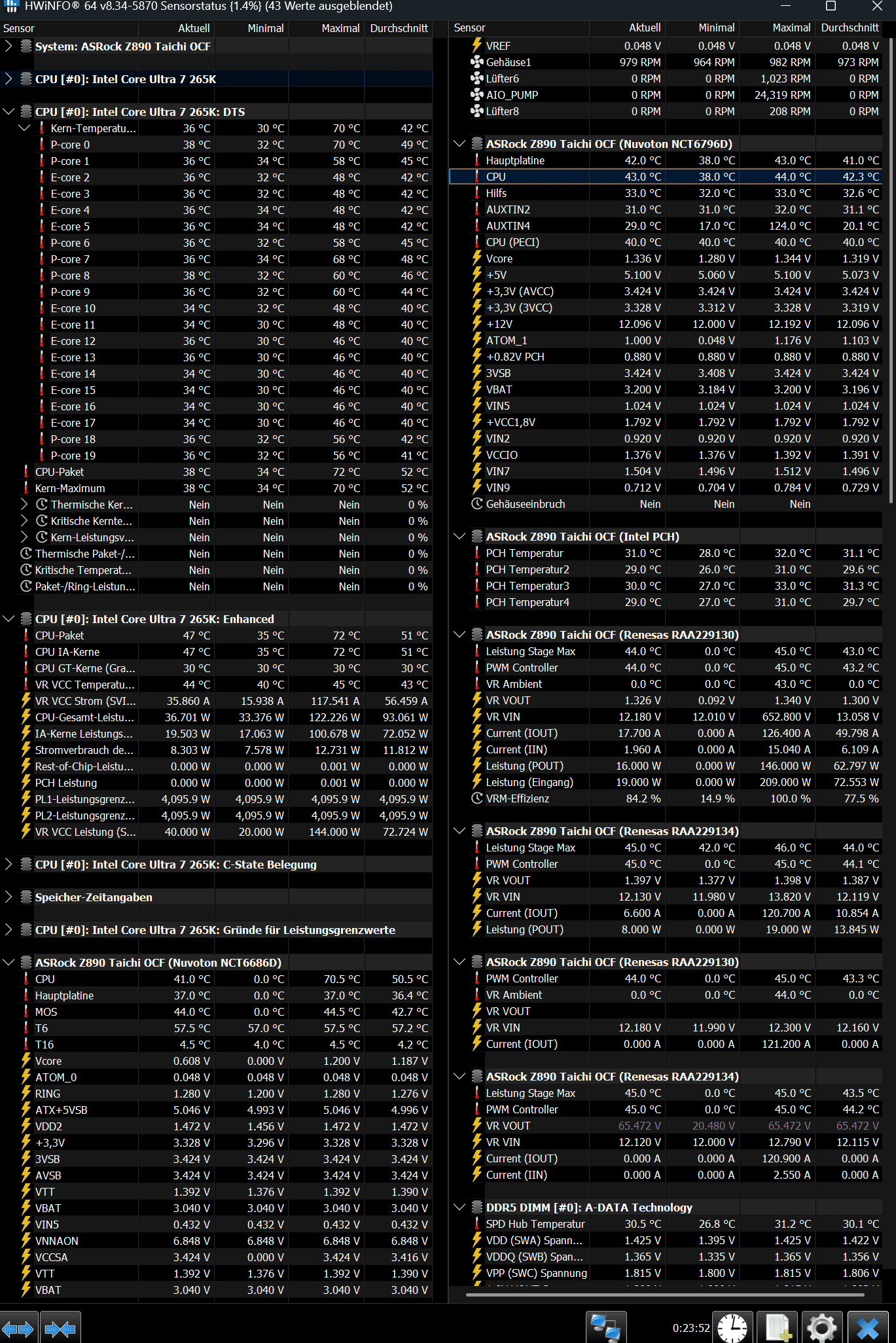Image resolution: width=896 pixels, height=1343 pixels.
Task: Select the Vcore 1.336 V row
Action: point(666,259)
